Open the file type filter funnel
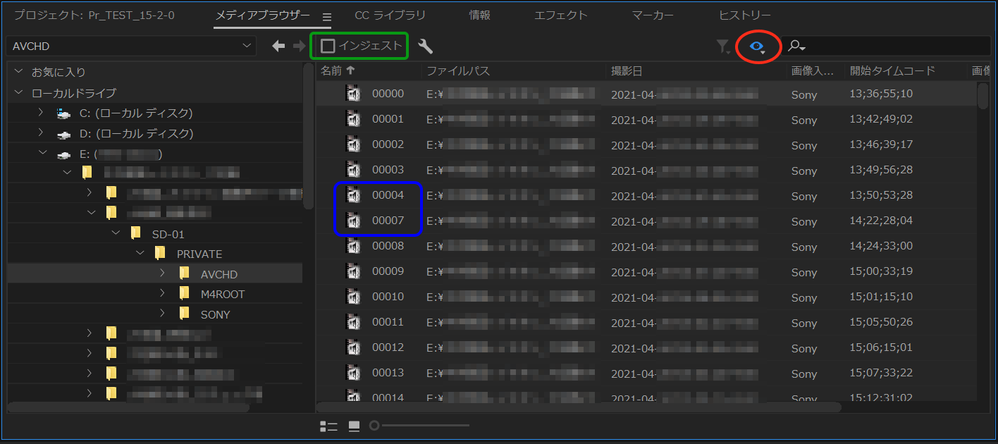This screenshot has width=998, height=444. coord(723,46)
